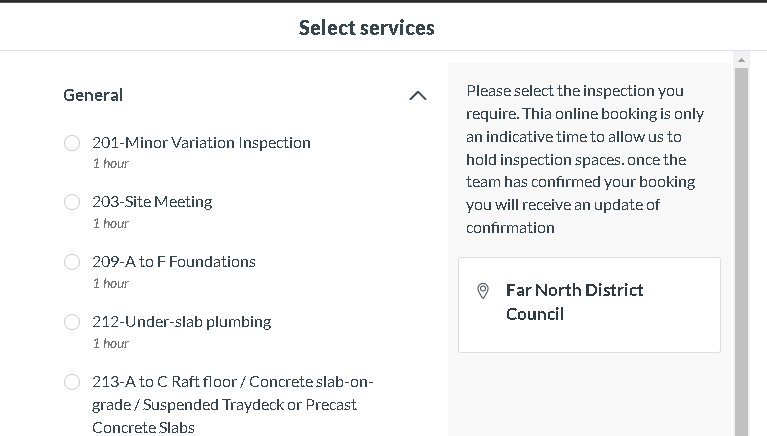Click the 209-A to F Foundations label
This screenshot has width=767, height=436.
click(x=174, y=262)
